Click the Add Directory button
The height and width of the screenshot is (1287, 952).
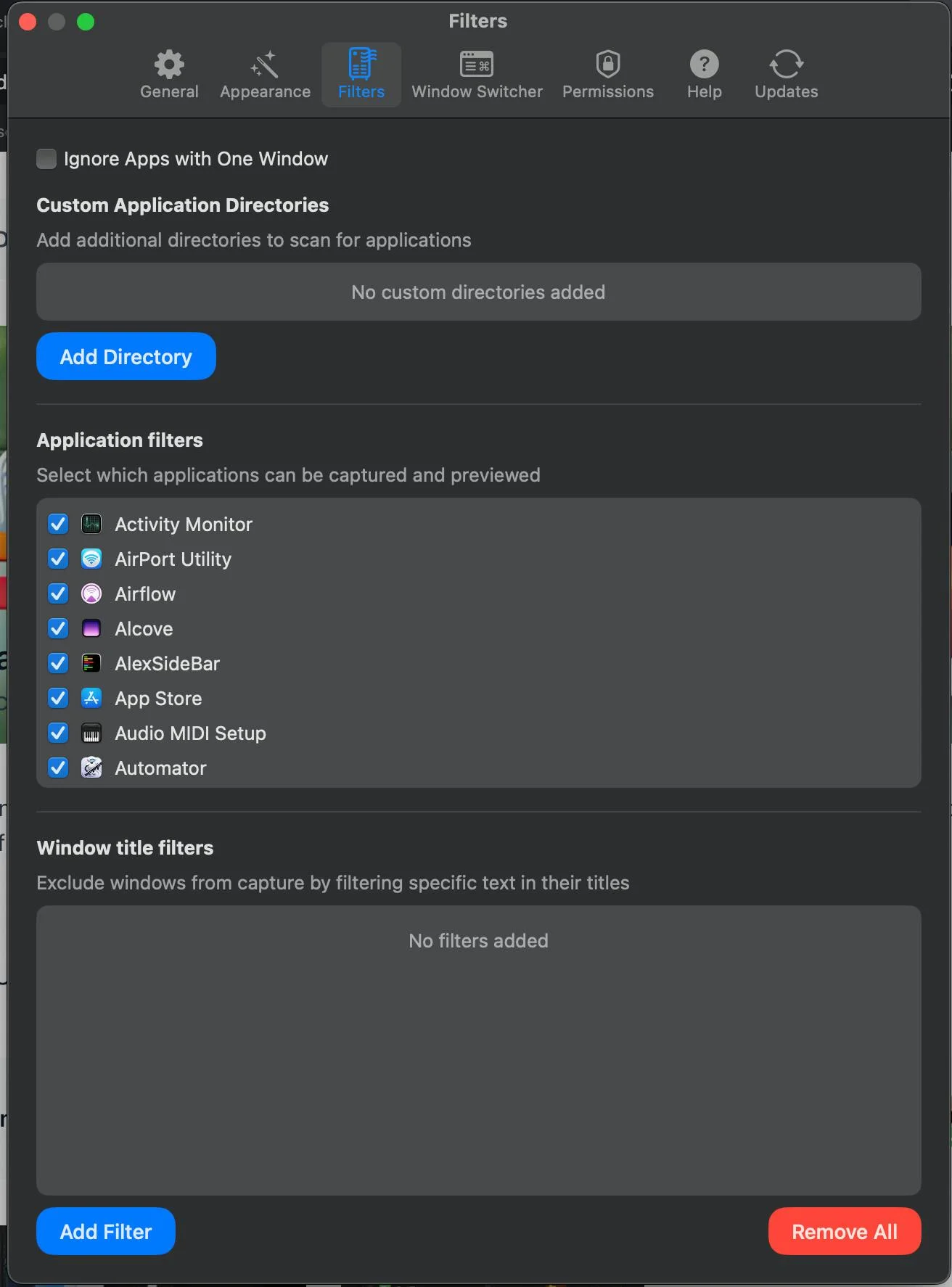[126, 356]
